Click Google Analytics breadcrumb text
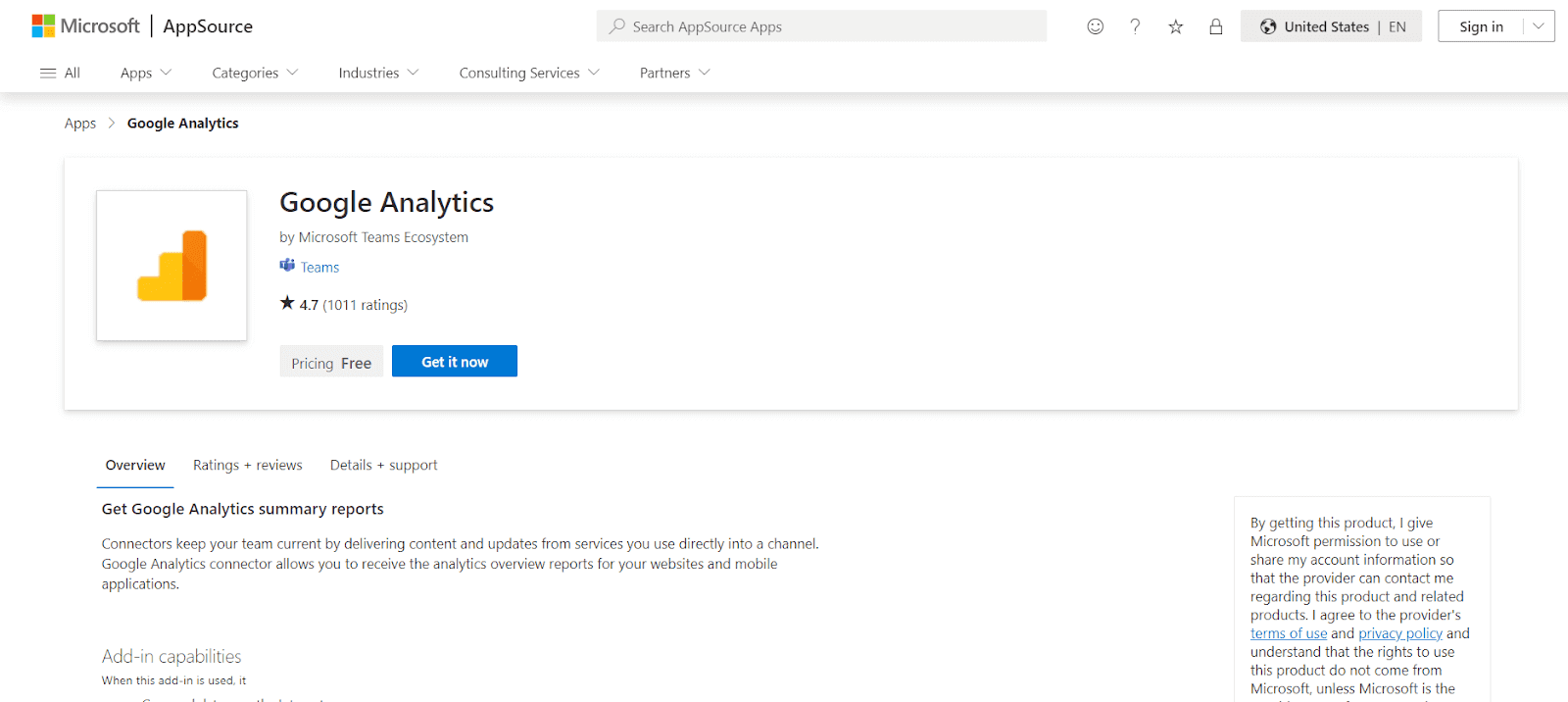 tap(183, 124)
